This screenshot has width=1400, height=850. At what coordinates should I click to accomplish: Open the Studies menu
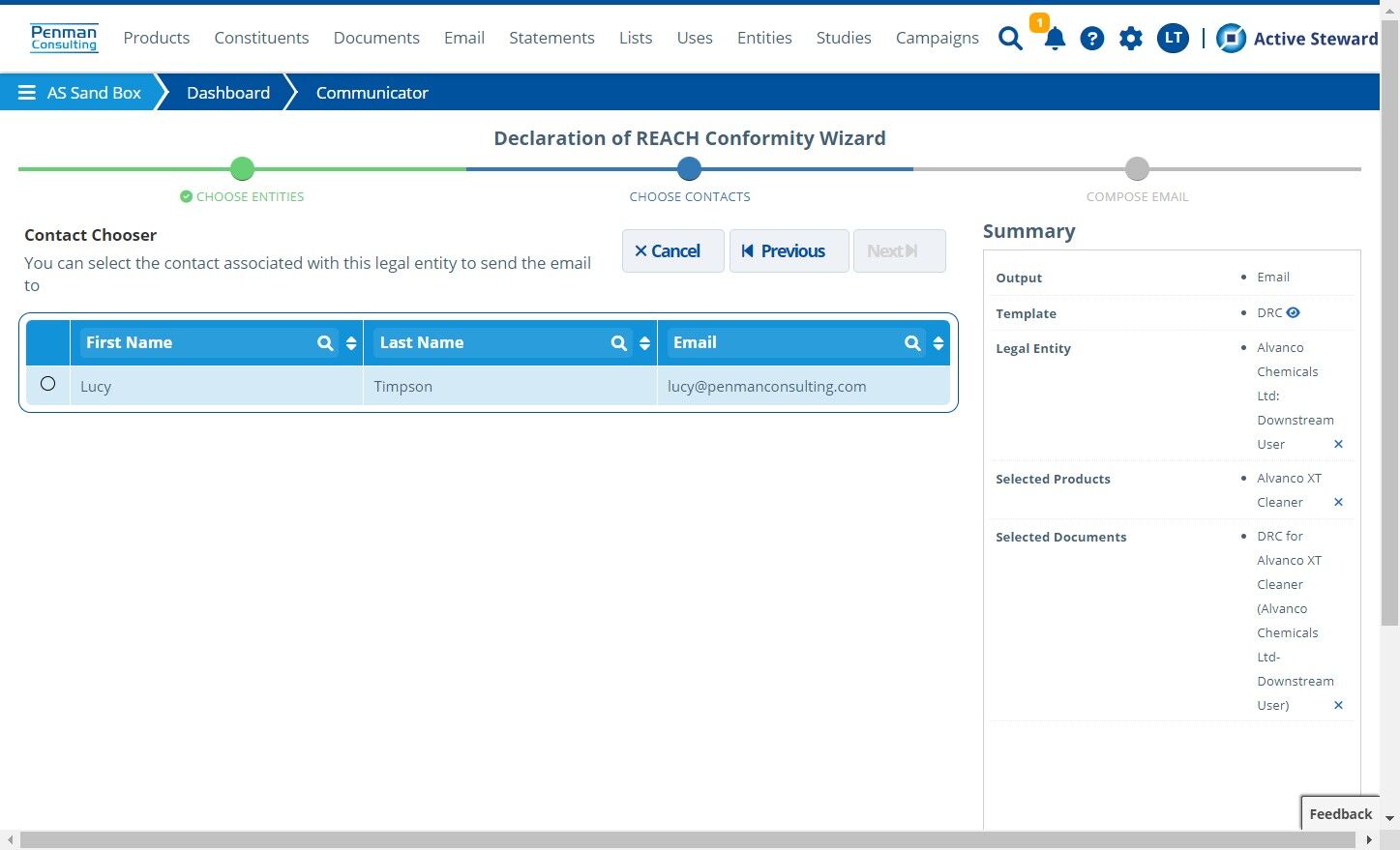[844, 38]
